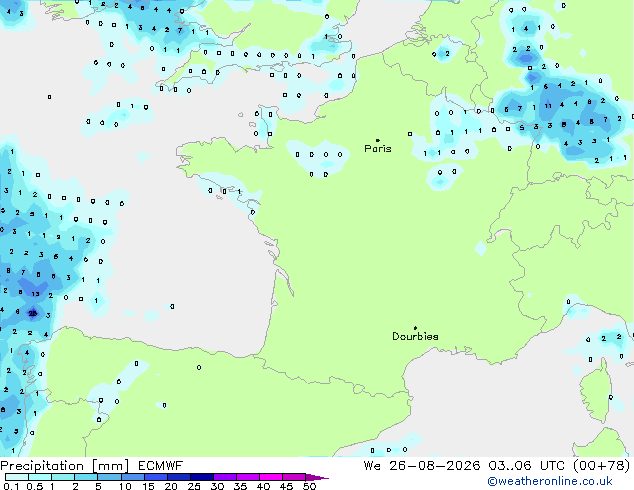Viewport: 634px width, 490px height.
Task: Click the '03..06 UTC' time text
Action: pos(526,466)
